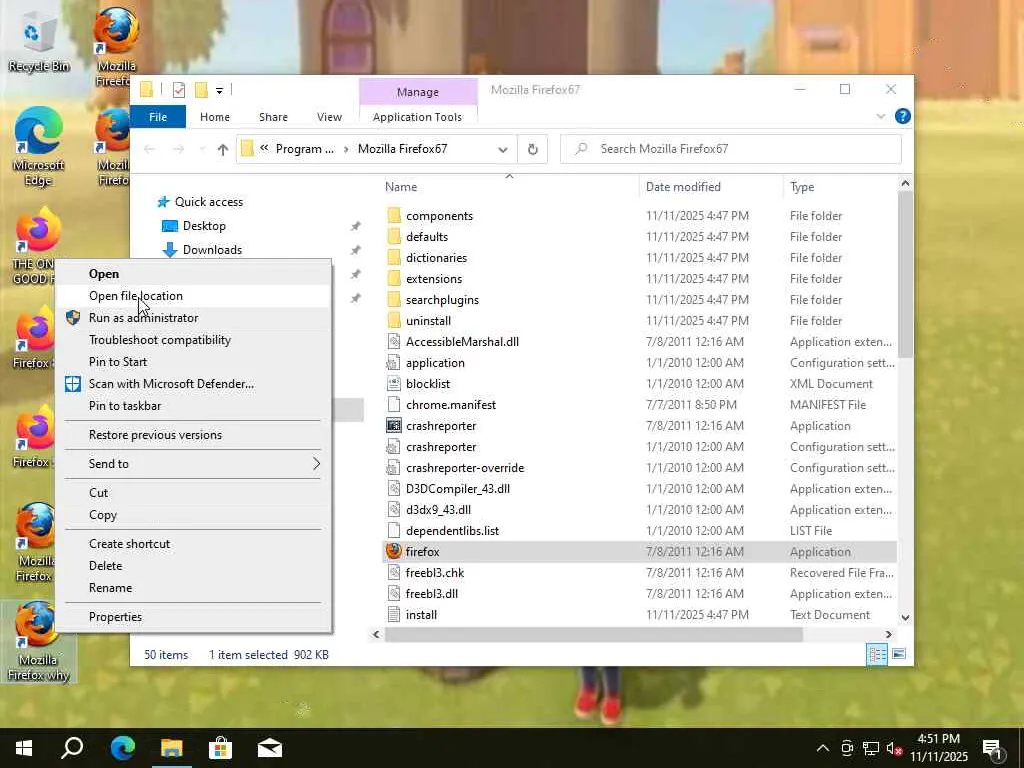Image resolution: width=1024 pixels, height=768 pixels.
Task: Open the notification center icon
Action: tap(992, 748)
